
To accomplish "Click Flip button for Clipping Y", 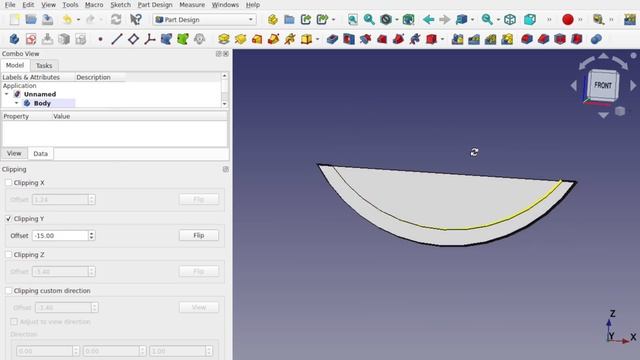I will 199,236.
